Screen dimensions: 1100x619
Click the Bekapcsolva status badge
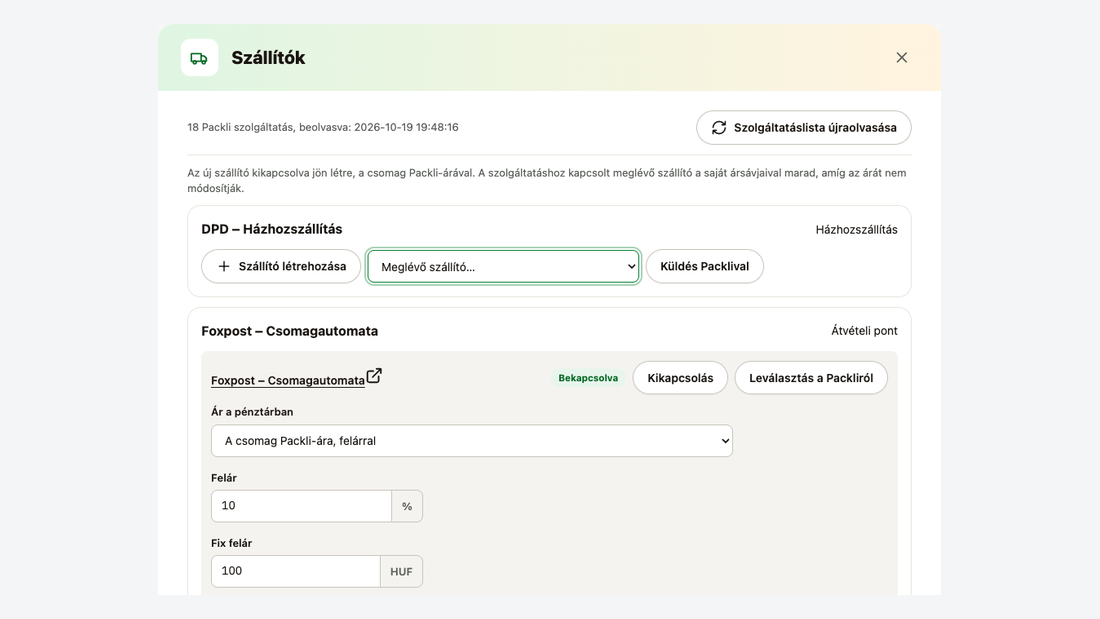click(588, 378)
